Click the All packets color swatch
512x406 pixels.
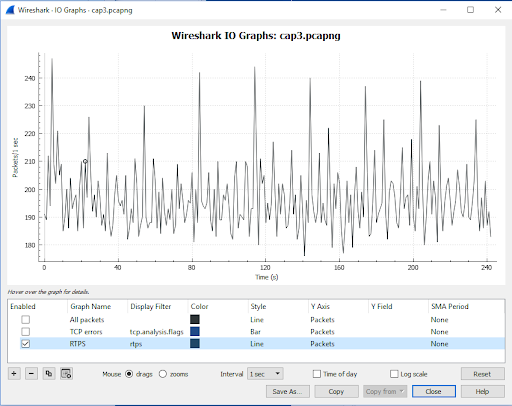pyautogui.click(x=195, y=320)
